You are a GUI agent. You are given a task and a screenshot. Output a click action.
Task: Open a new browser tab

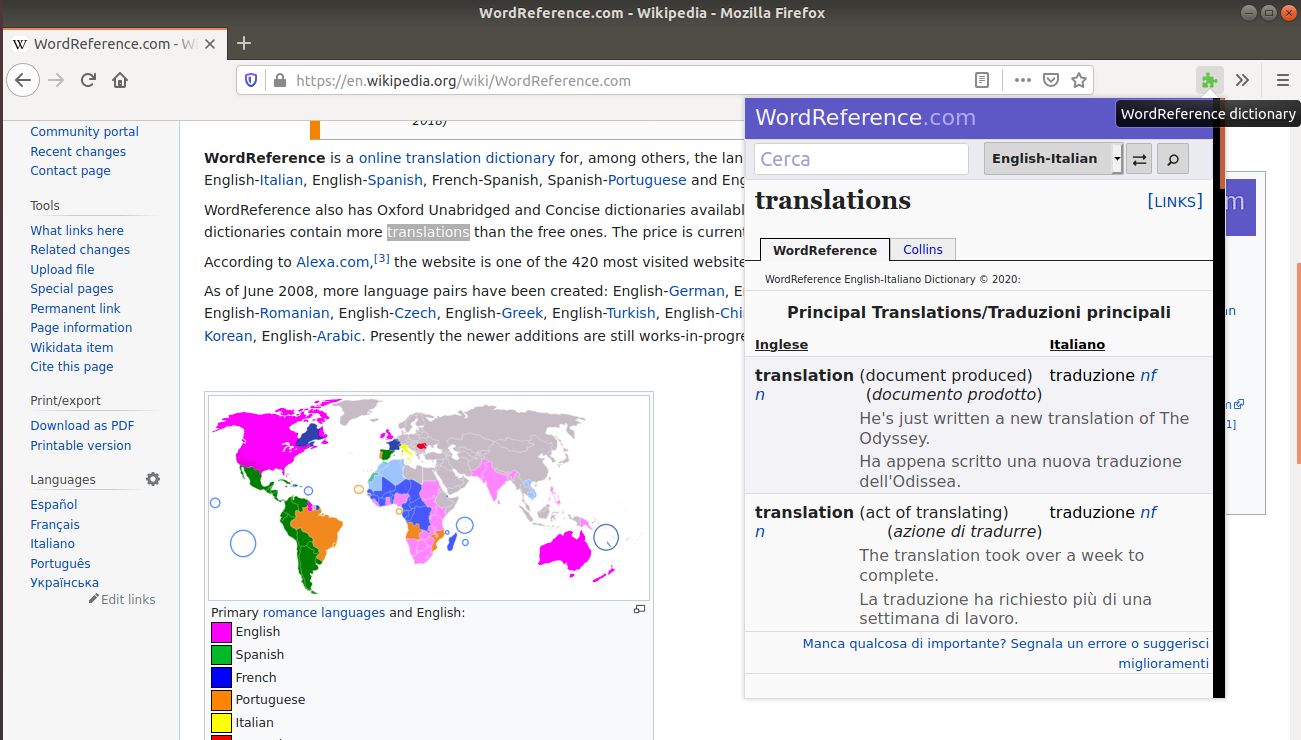pyautogui.click(x=243, y=43)
